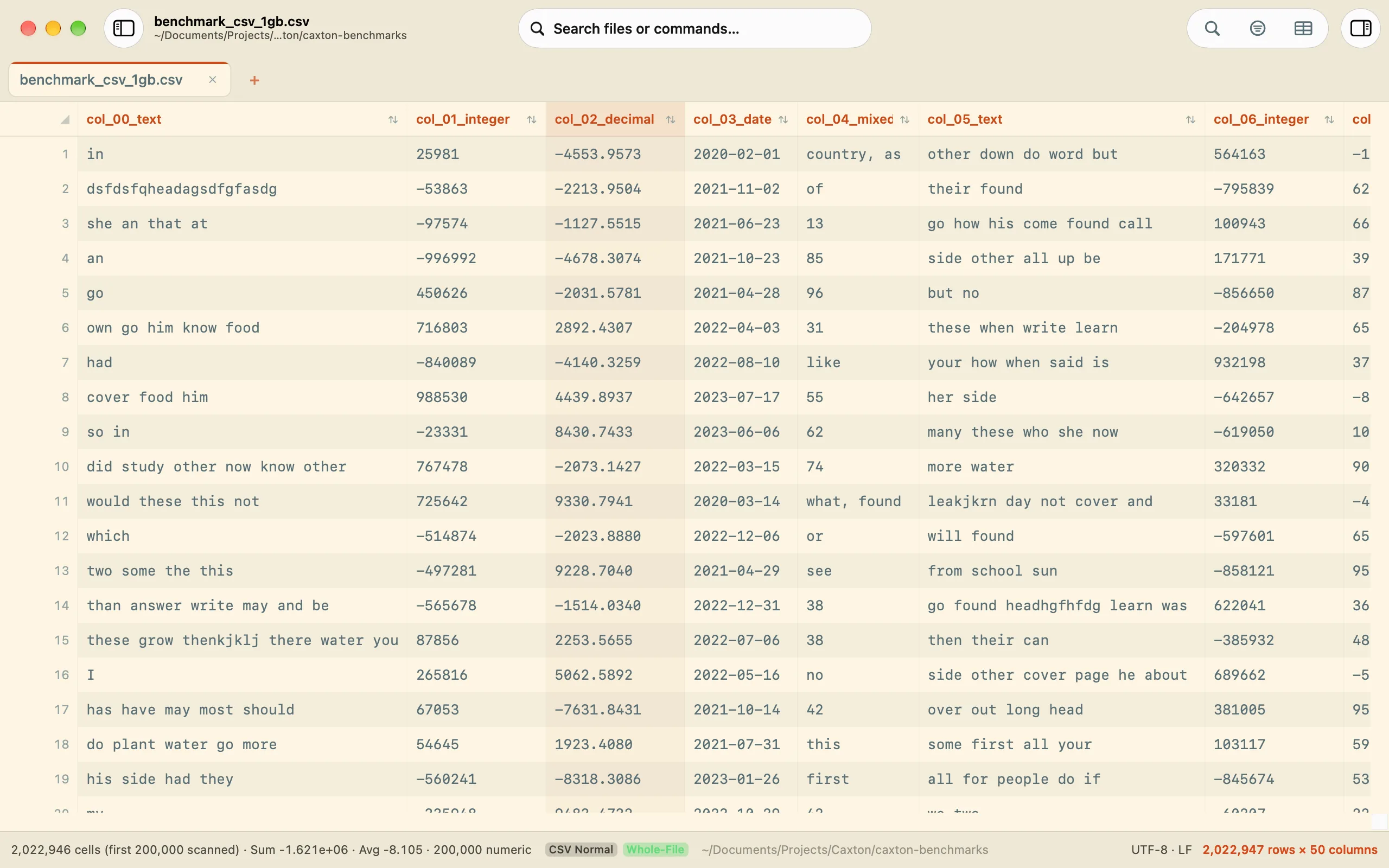Click the magnifier inside the search field
Image resolution: width=1389 pixels, height=868 pixels.
click(537, 29)
